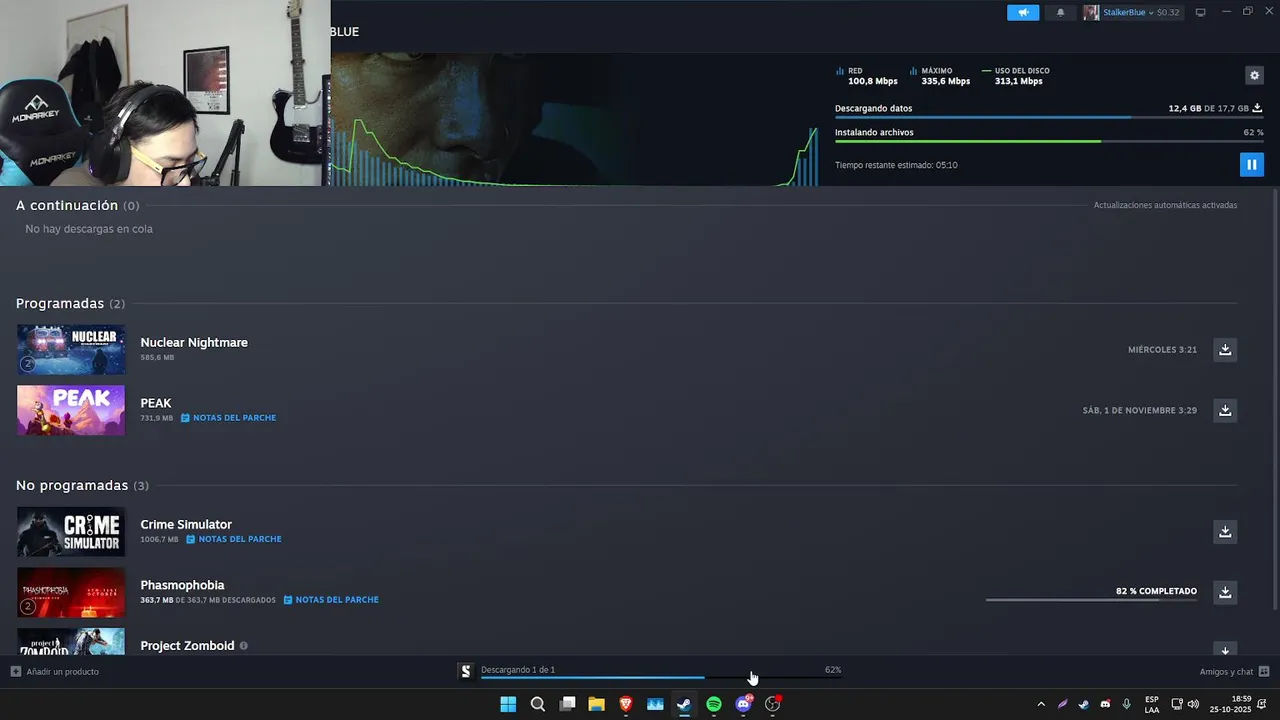Click Añadir un producto

(55, 671)
